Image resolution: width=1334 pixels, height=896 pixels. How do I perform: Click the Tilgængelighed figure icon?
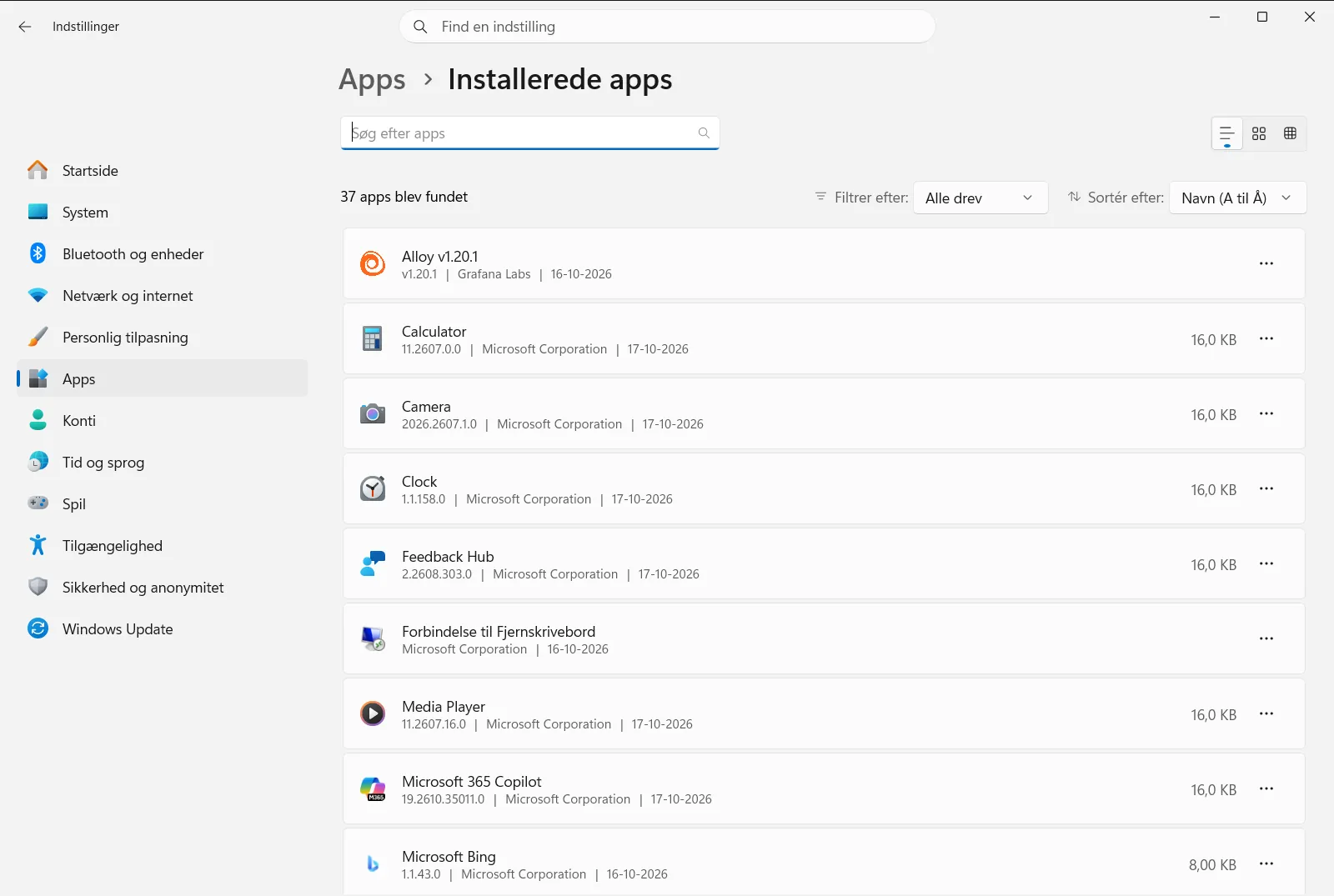click(x=38, y=545)
